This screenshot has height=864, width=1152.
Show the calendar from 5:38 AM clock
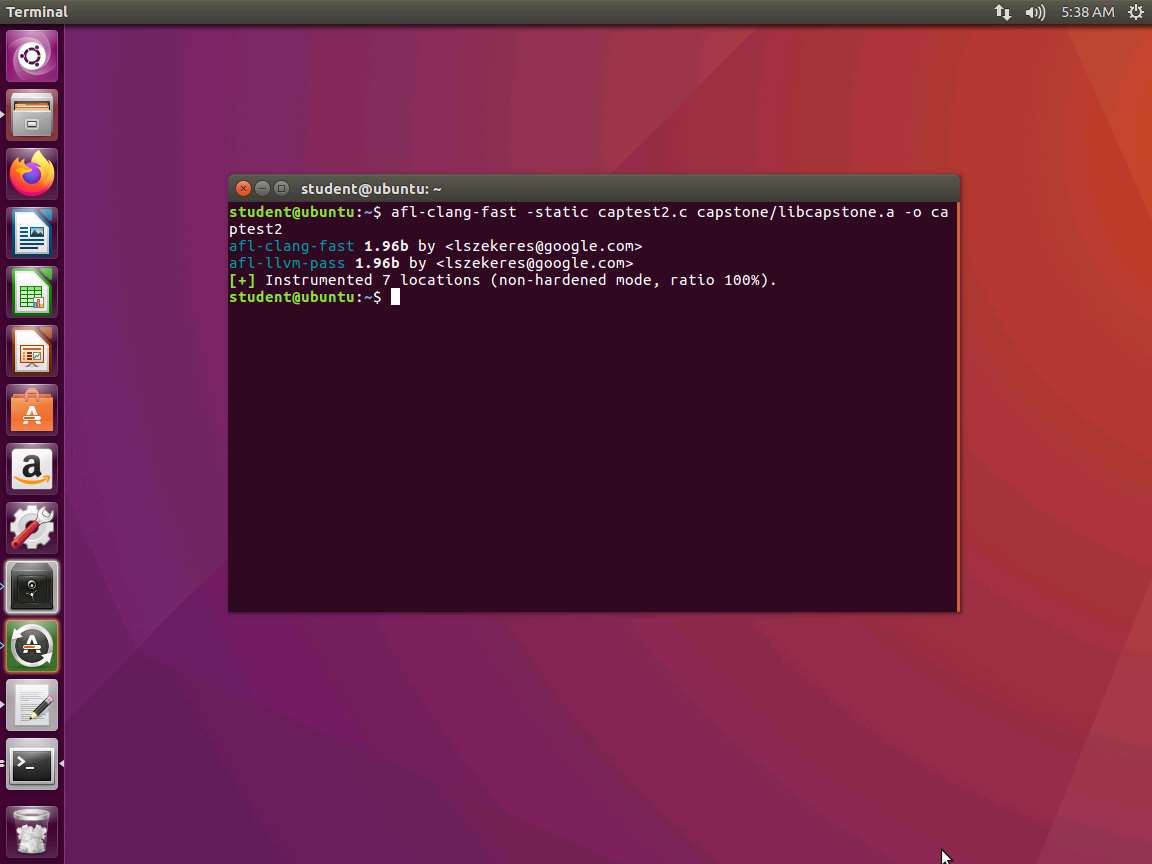click(x=1087, y=12)
